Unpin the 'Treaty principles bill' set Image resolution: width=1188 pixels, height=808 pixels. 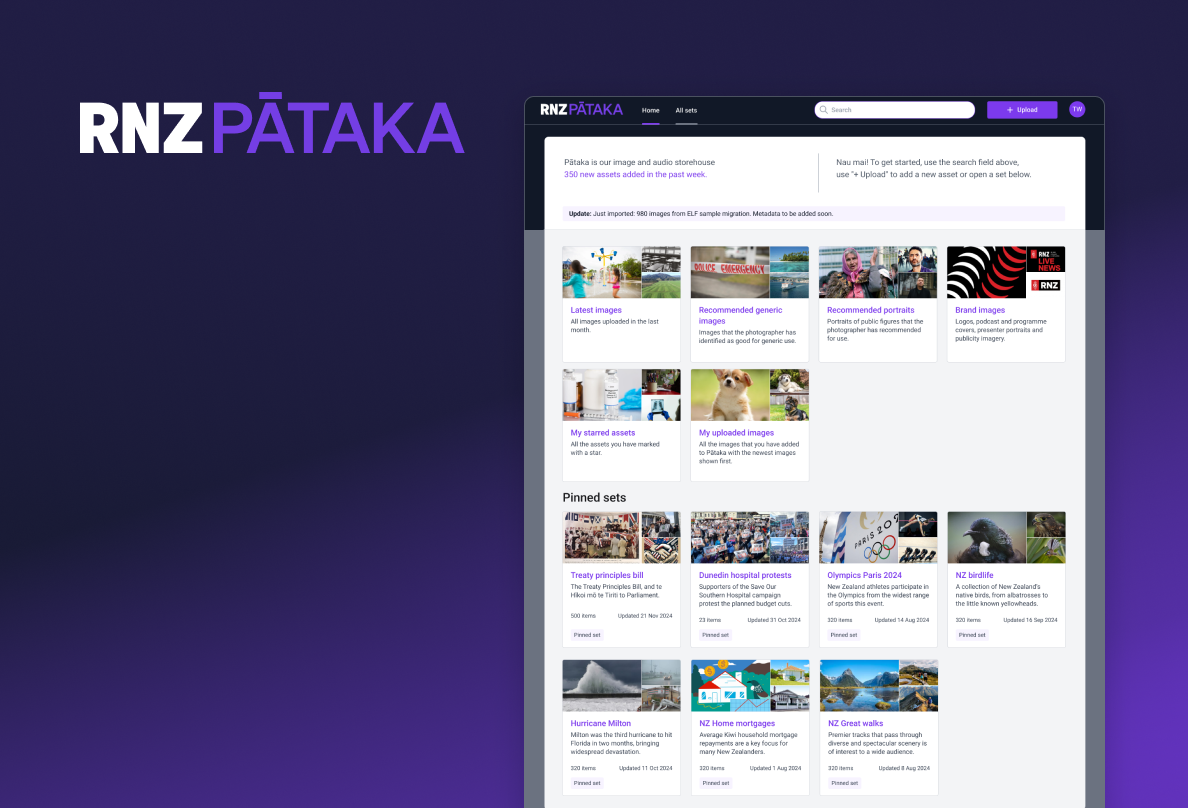coord(587,634)
